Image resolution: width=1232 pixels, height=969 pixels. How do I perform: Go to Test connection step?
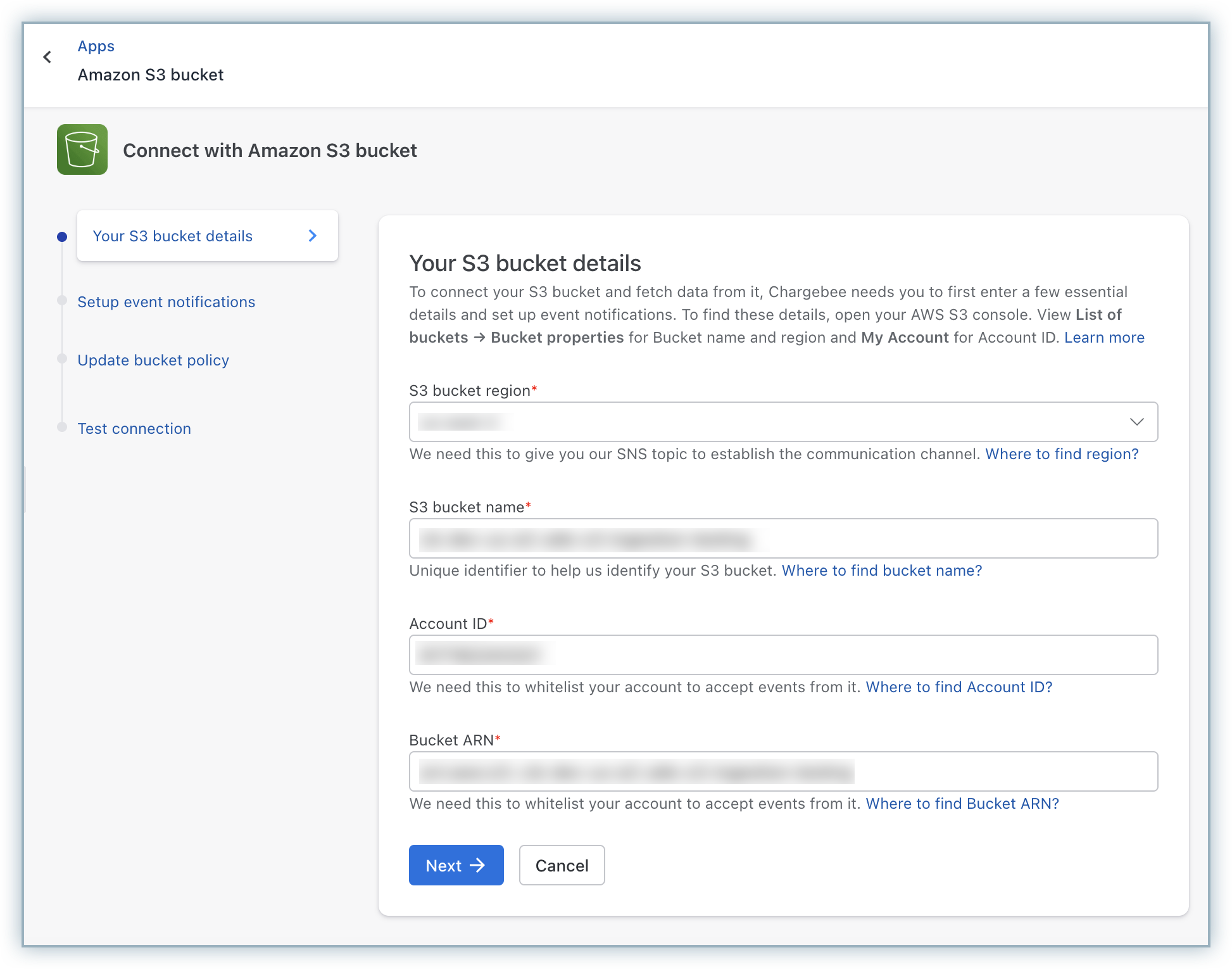tap(134, 429)
